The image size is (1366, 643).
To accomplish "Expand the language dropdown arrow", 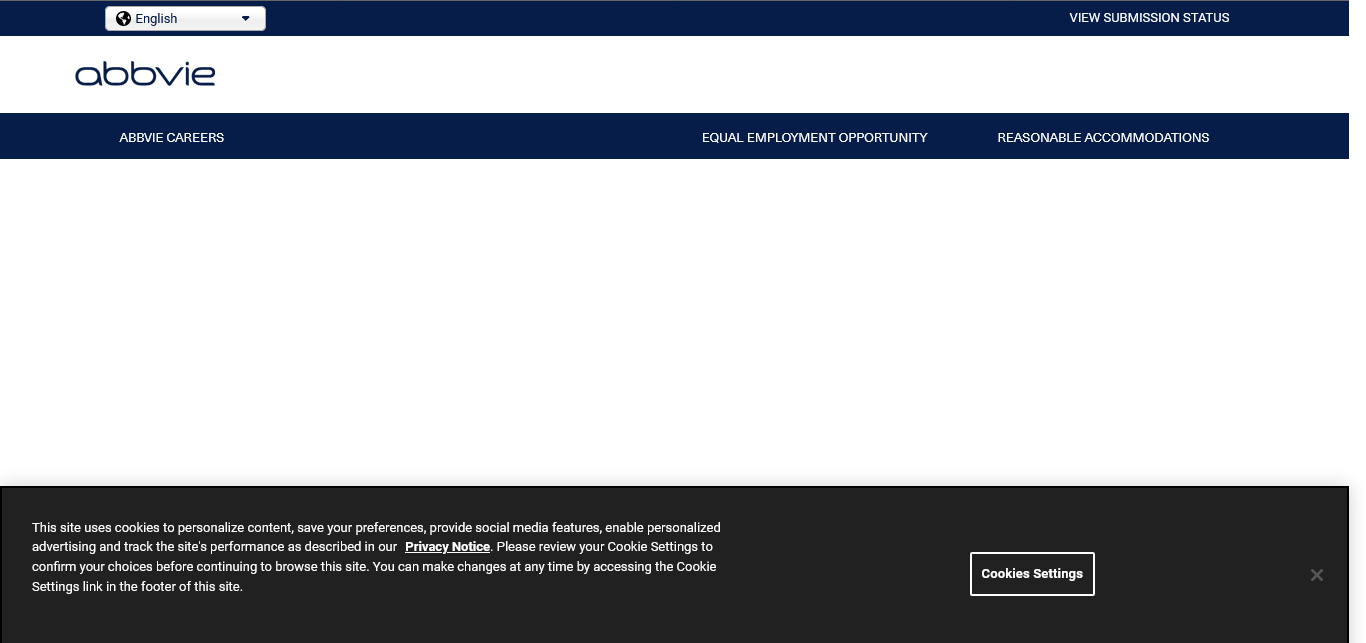I will tap(246, 18).
